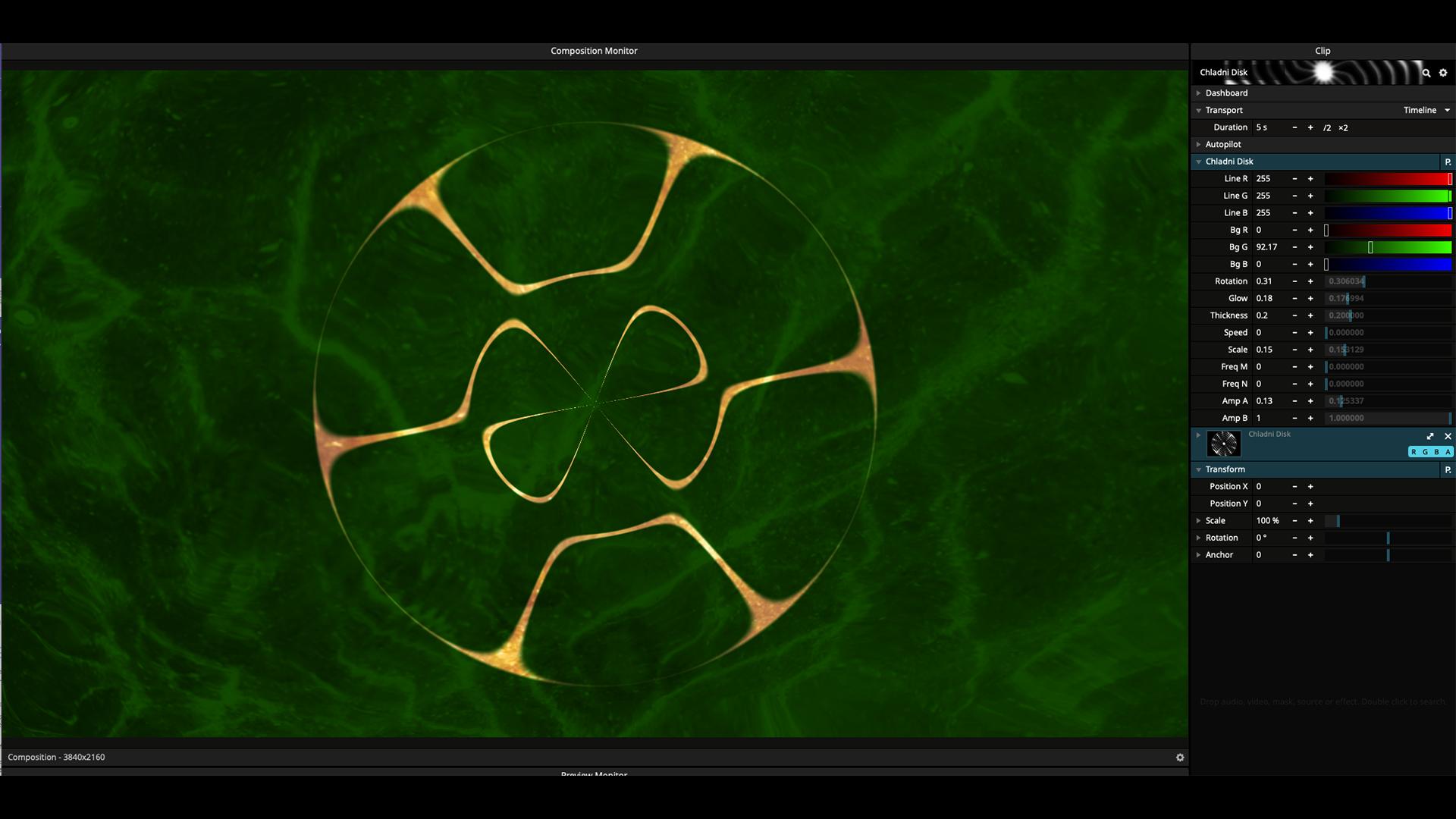Toggle the R channel button
This screenshot has width=1456, height=819.
pyautogui.click(x=1414, y=452)
